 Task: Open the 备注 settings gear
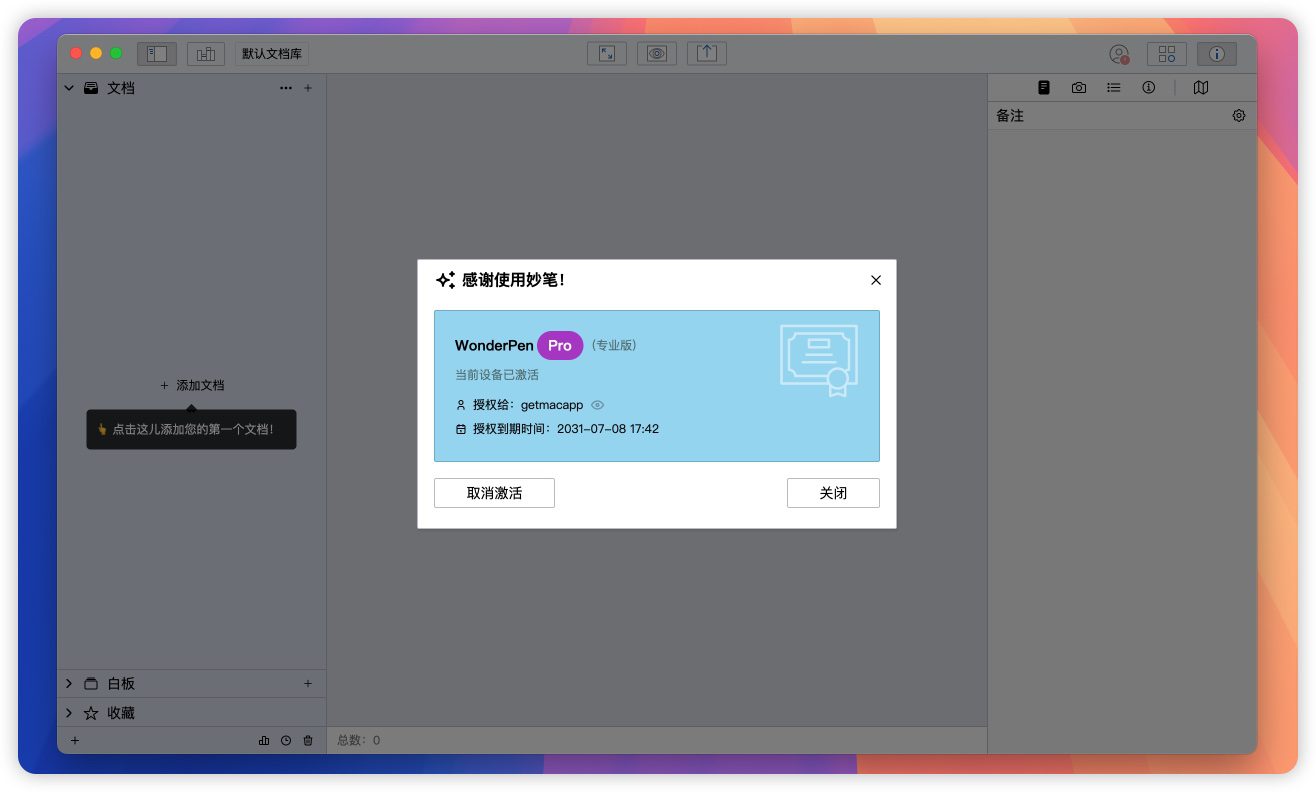tap(1239, 116)
